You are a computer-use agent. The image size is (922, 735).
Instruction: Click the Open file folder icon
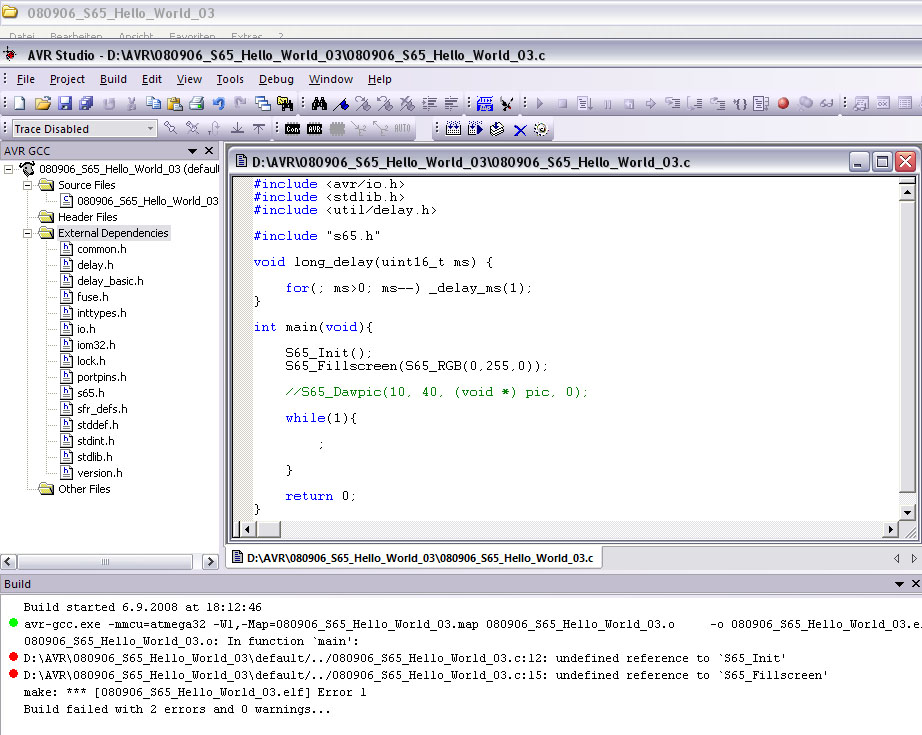pyautogui.click(x=42, y=103)
